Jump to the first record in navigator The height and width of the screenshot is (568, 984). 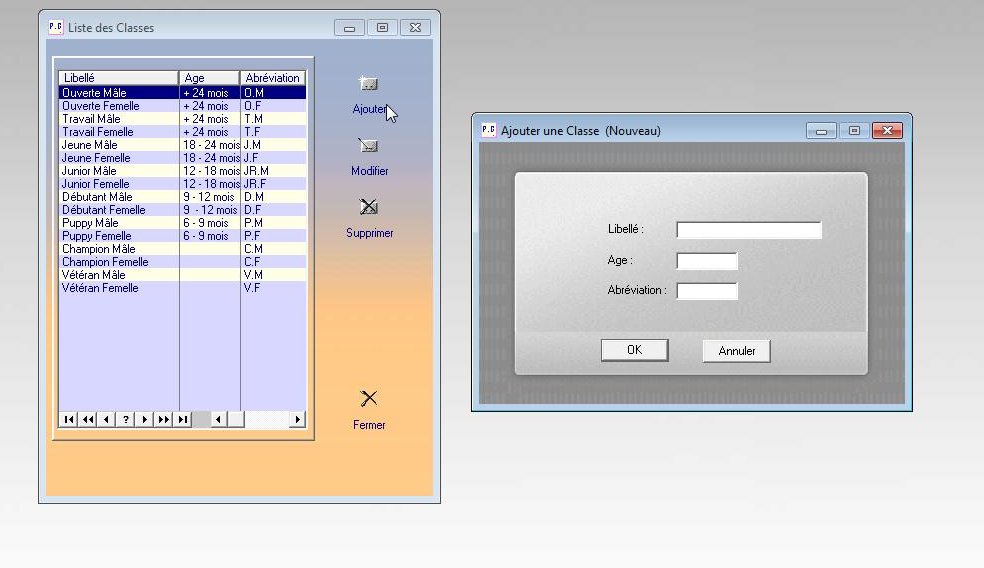tap(68, 420)
